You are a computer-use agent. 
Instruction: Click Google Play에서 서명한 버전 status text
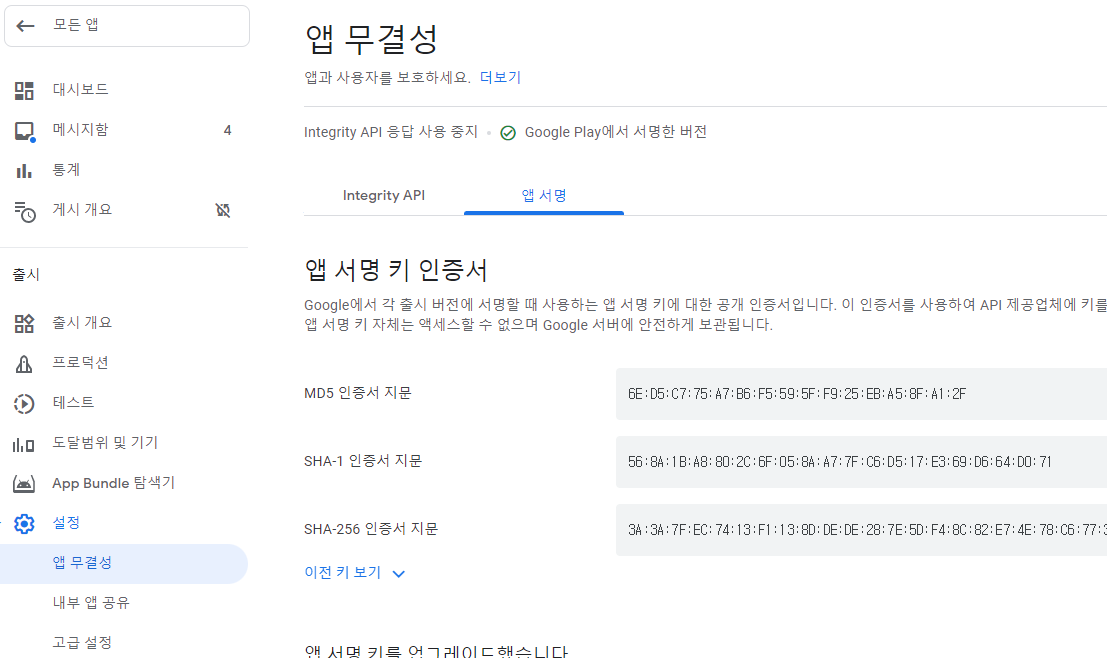[x=616, y=132]
